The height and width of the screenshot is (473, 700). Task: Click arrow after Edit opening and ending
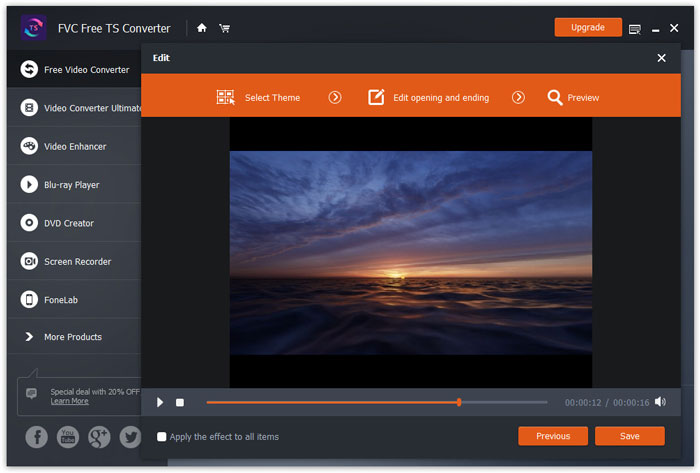point(518,97)
